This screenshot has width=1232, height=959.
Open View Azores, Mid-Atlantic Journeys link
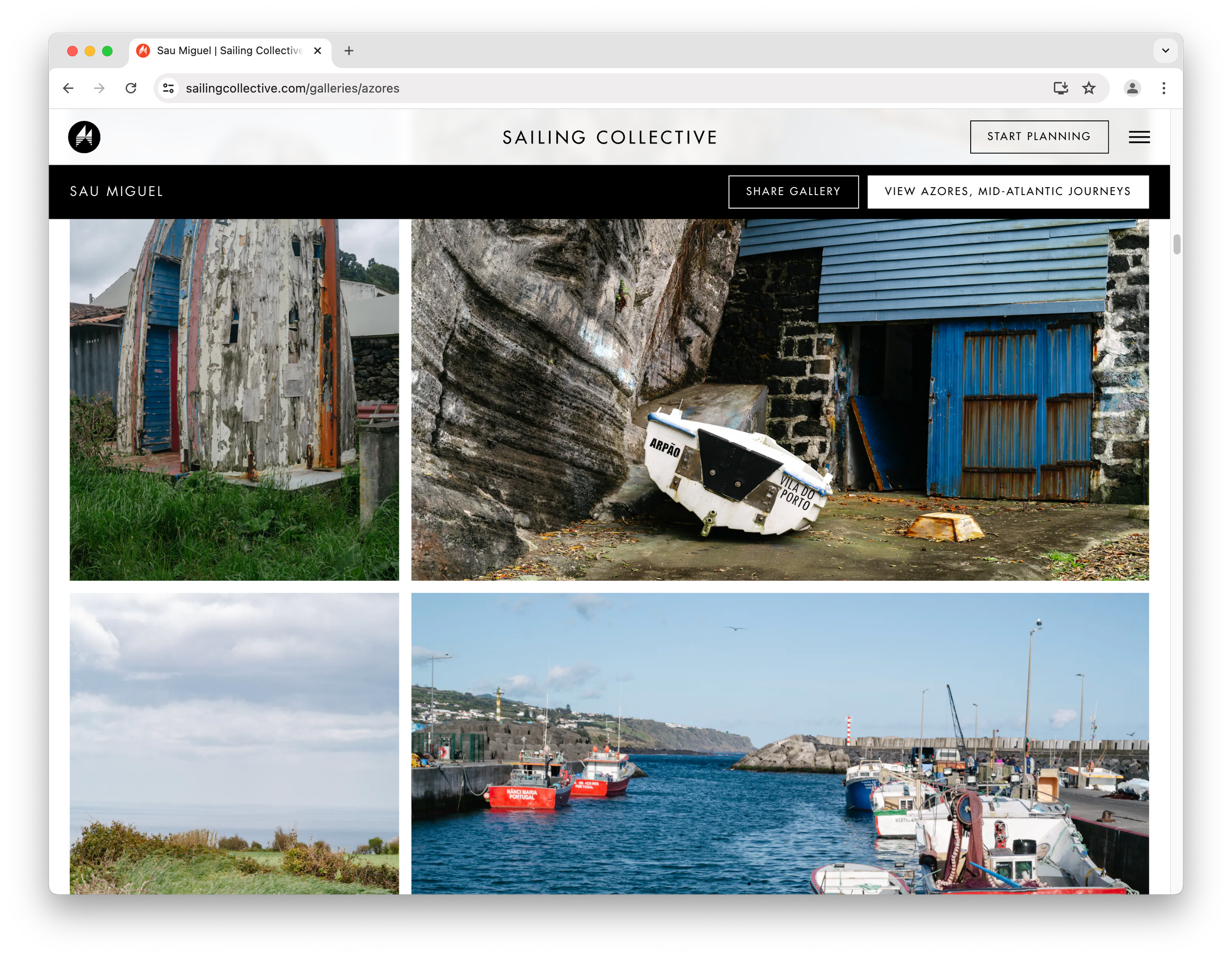(x=1008, y=191)
